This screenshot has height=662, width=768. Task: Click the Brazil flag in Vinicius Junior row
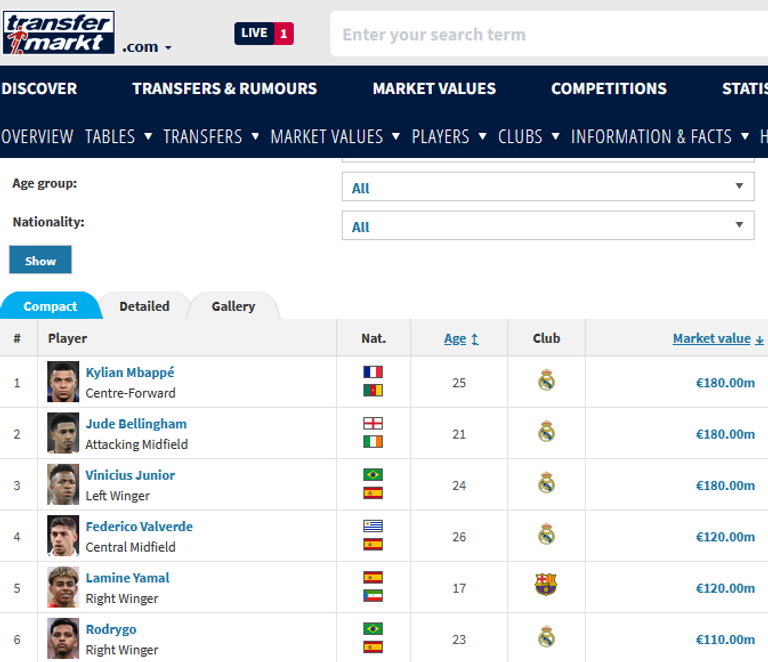373,475
